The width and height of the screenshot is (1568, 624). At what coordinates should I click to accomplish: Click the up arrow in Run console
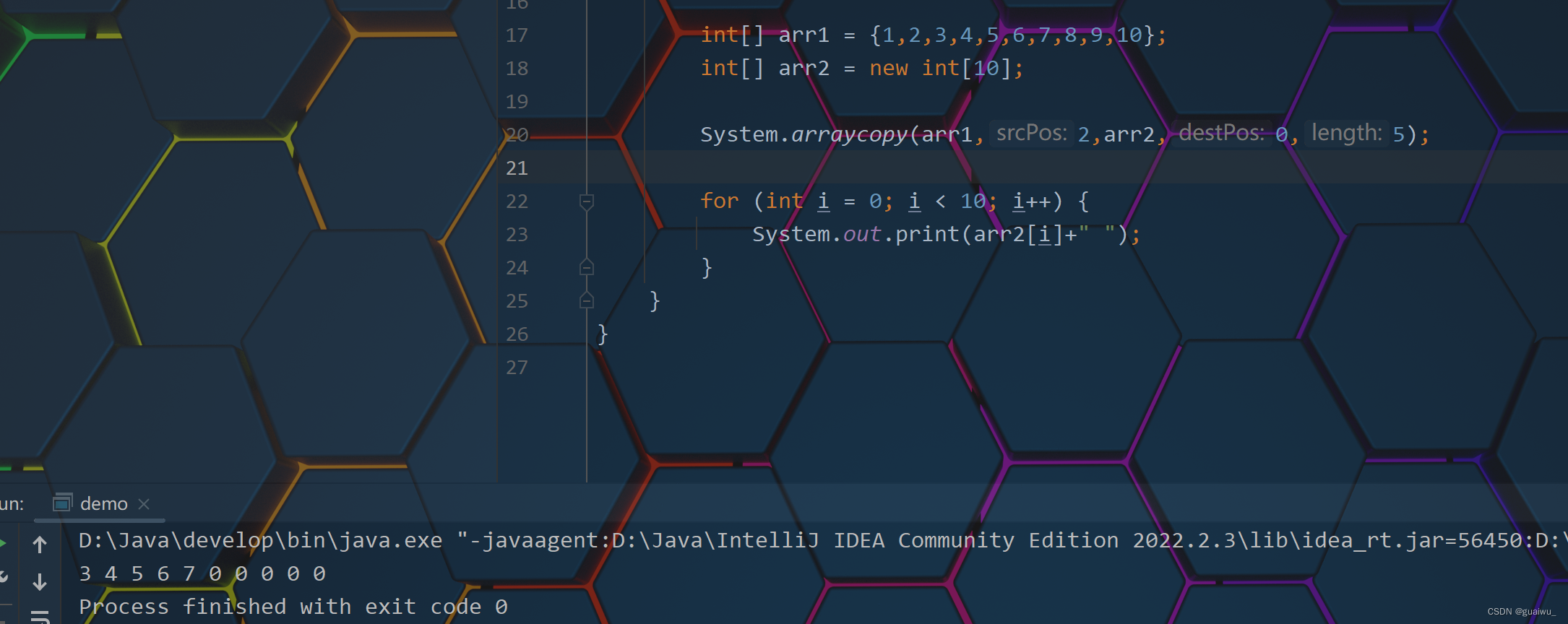40,545
